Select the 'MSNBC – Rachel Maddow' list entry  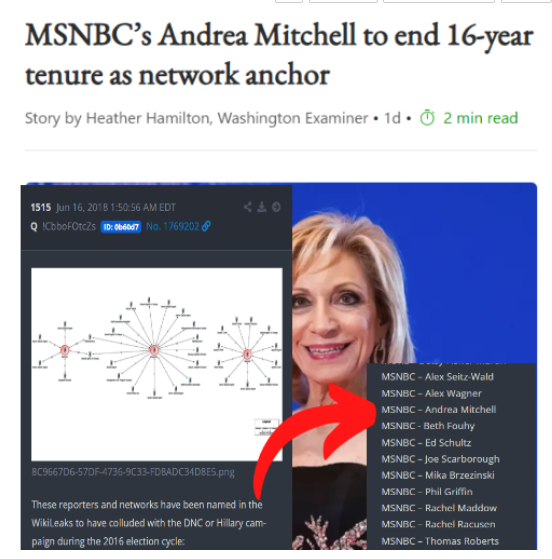pyautogui.click(x=439, y=508)
